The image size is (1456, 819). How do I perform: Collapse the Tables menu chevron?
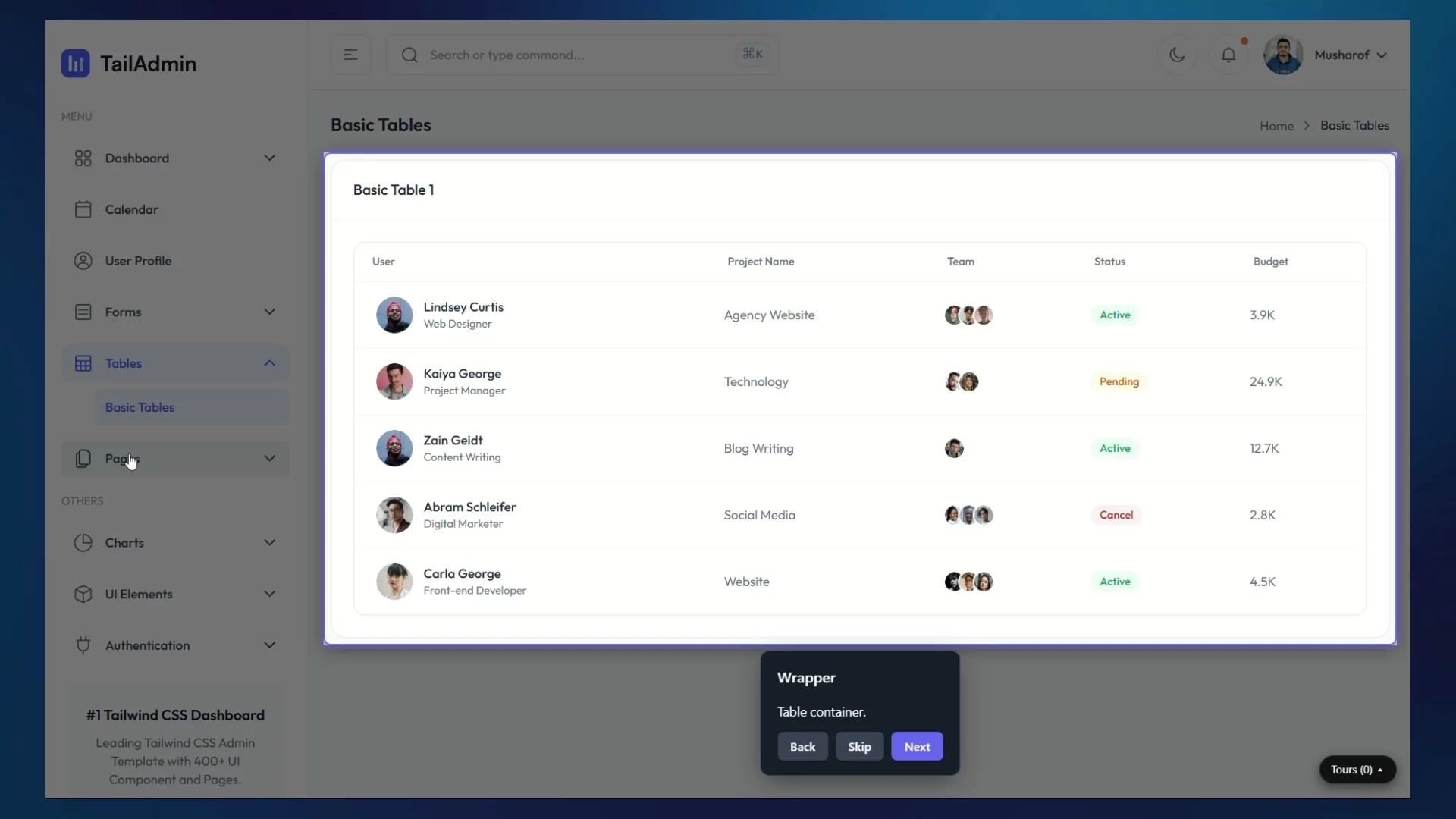pos(269,363)
